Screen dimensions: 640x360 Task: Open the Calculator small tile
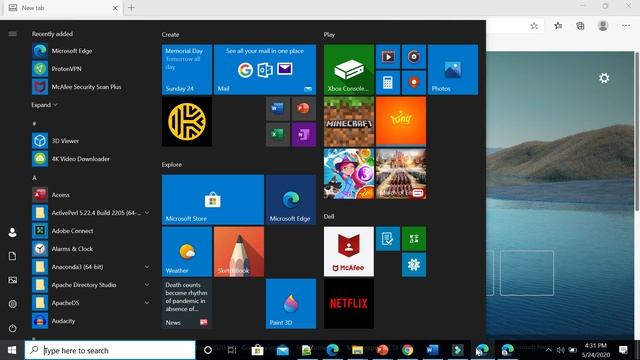pyautogui.click(x=388, y=82)
